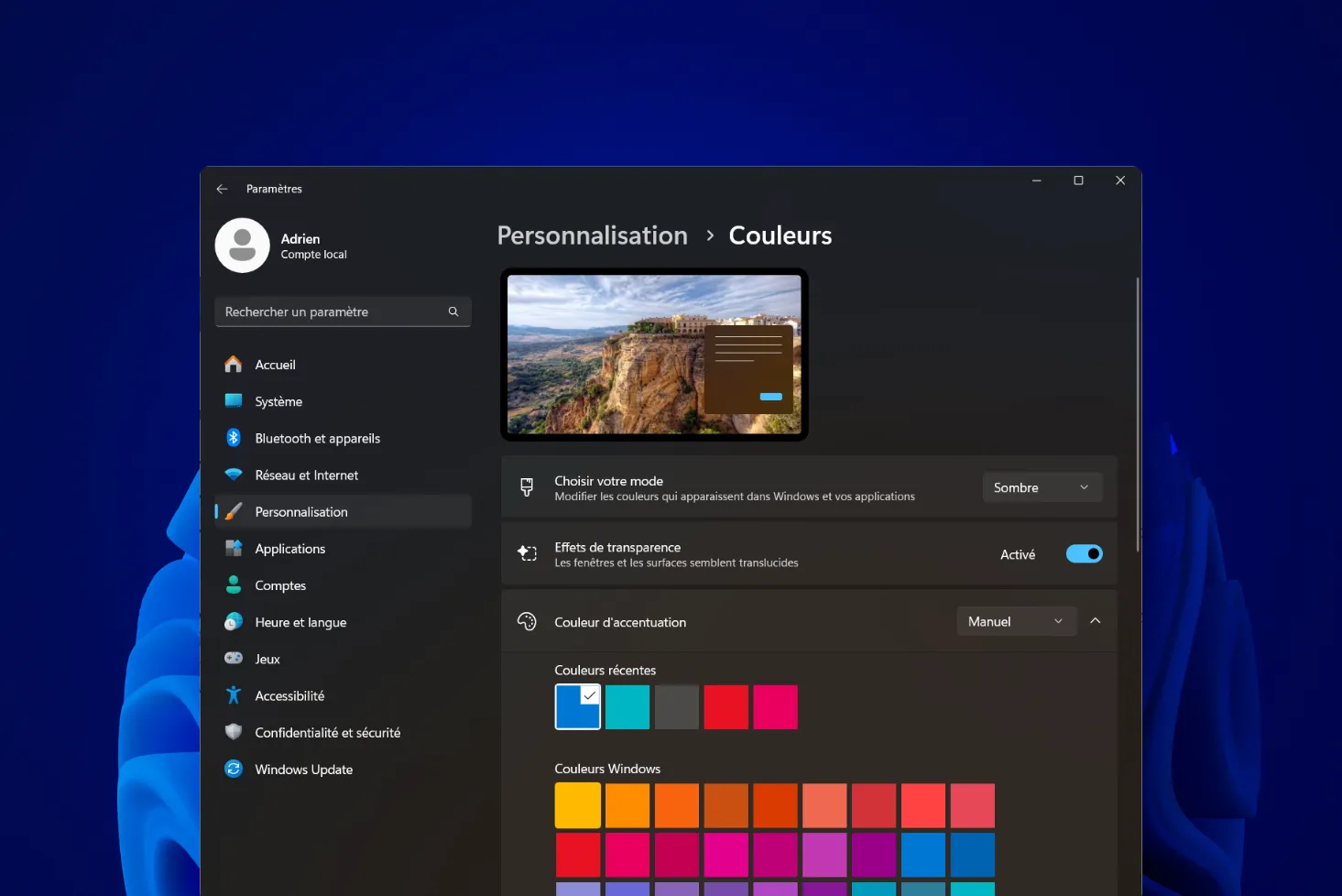Open the Manuel accent color dropdown
This screenshot has height=896, width=1342.
1017,621
